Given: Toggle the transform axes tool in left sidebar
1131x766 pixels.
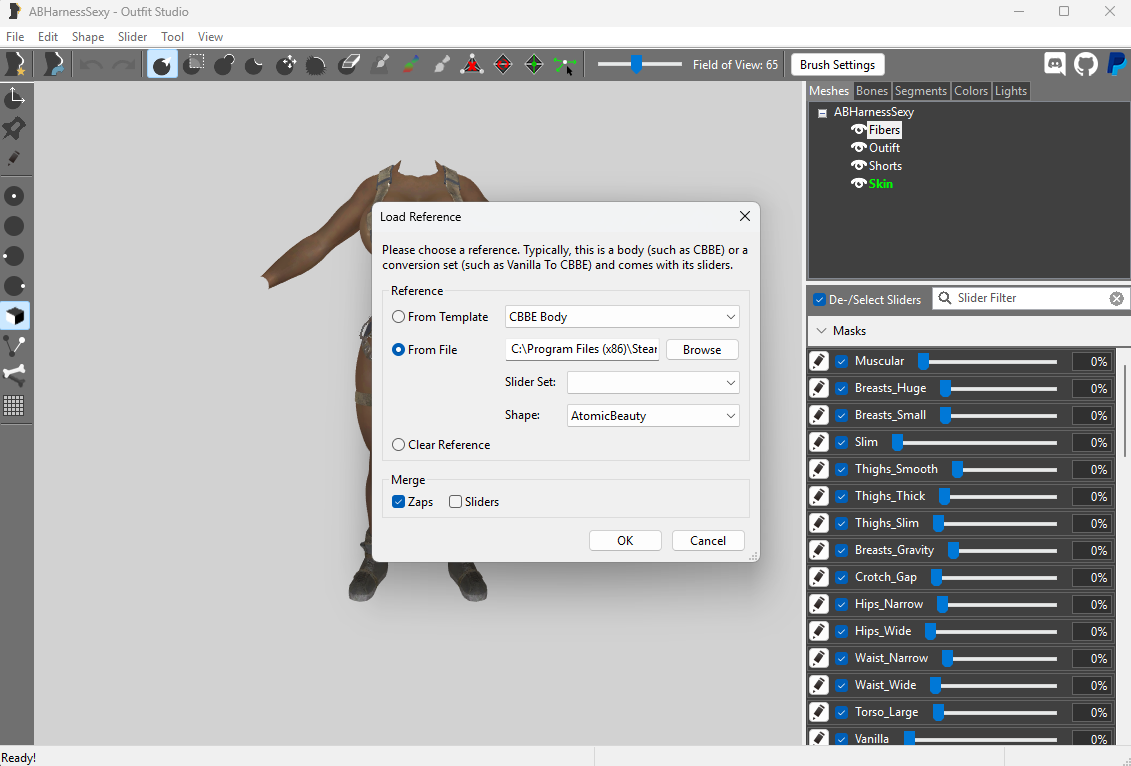Looking at the screenshot, I should 14,97.
